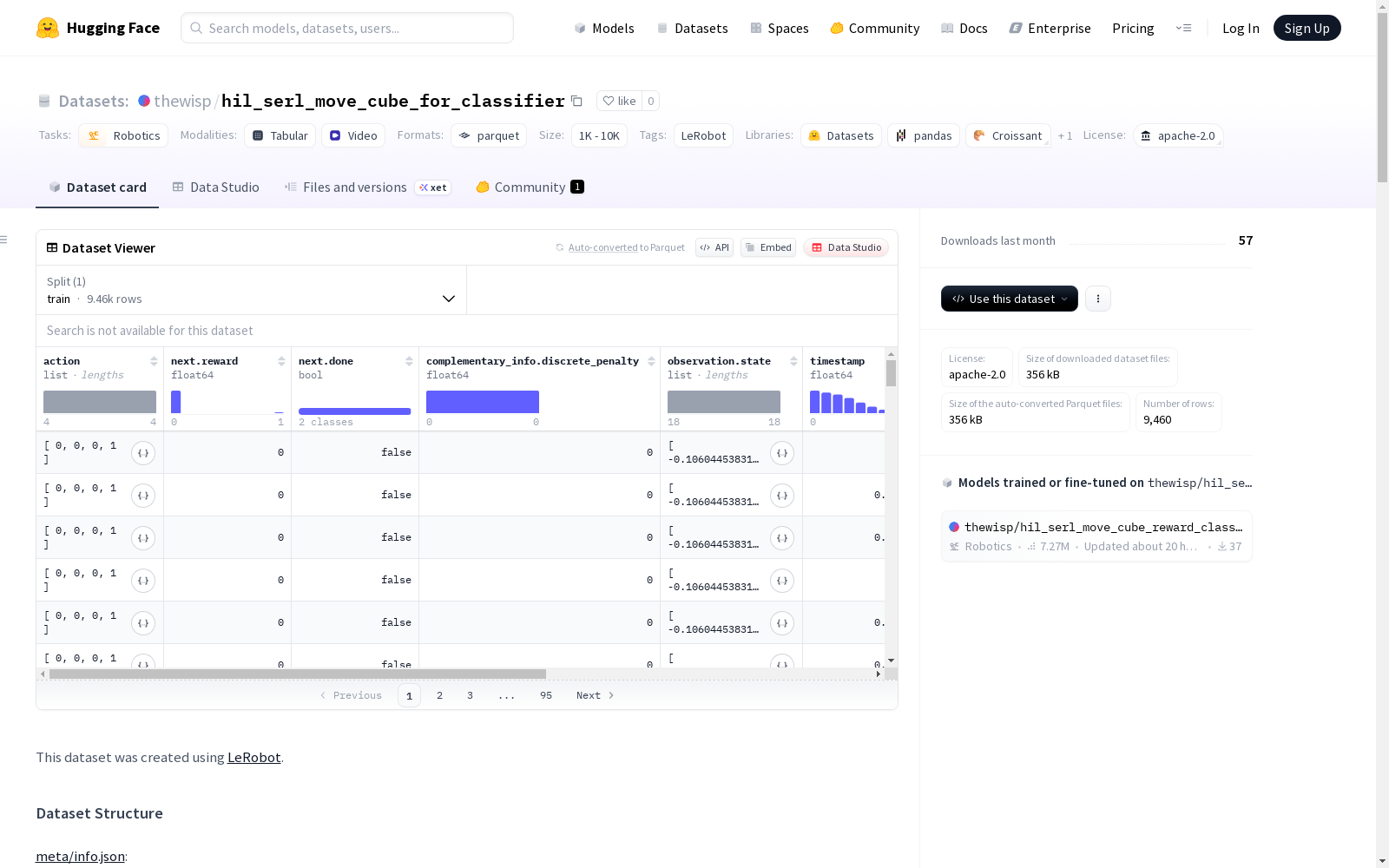Expand the +1 libraries list
Image resolution: width=1389 pixels, height=868 pixels.
1065,135
